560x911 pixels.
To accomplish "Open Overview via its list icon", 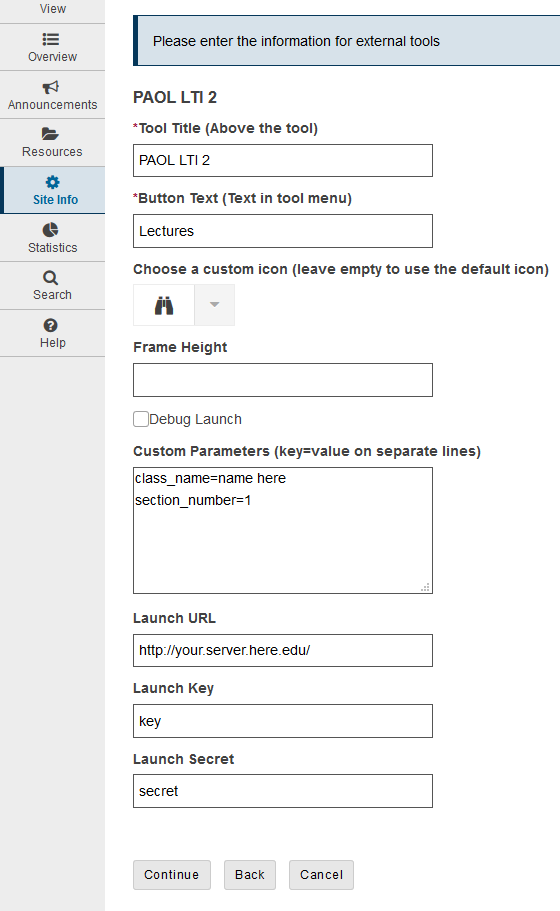I will pos(51,39).
